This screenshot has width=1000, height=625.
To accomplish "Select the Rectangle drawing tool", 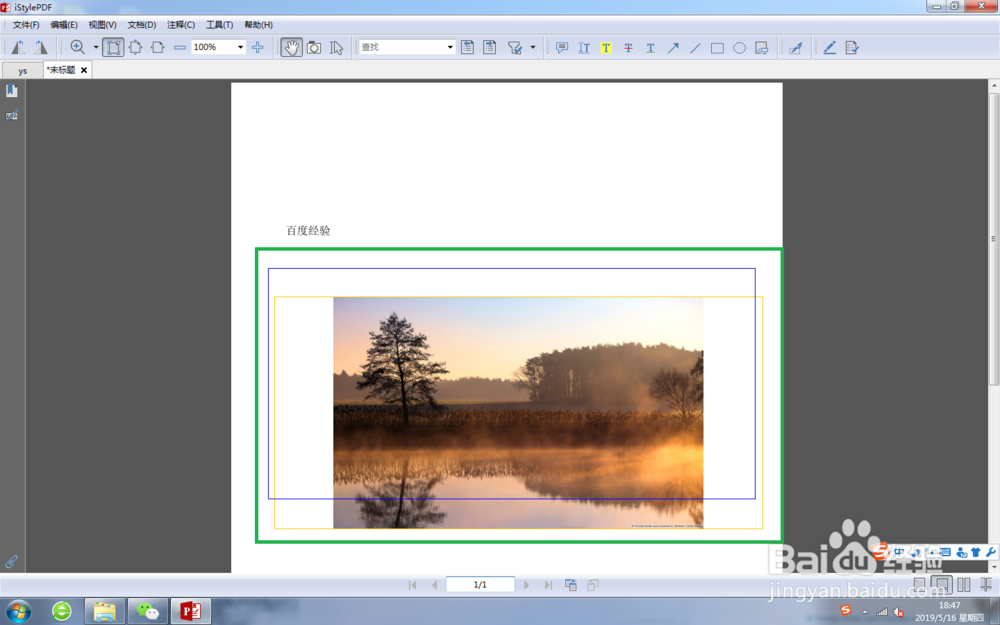I will coord(717,48).
